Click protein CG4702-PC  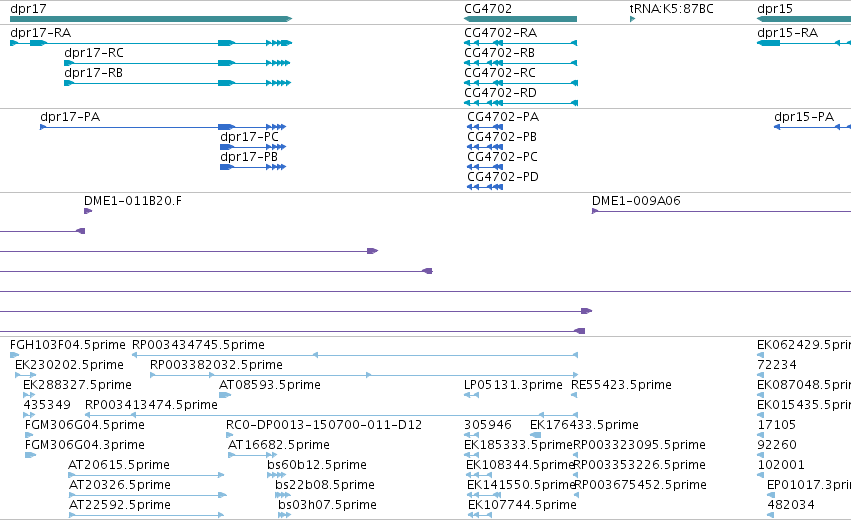(485, 167)
